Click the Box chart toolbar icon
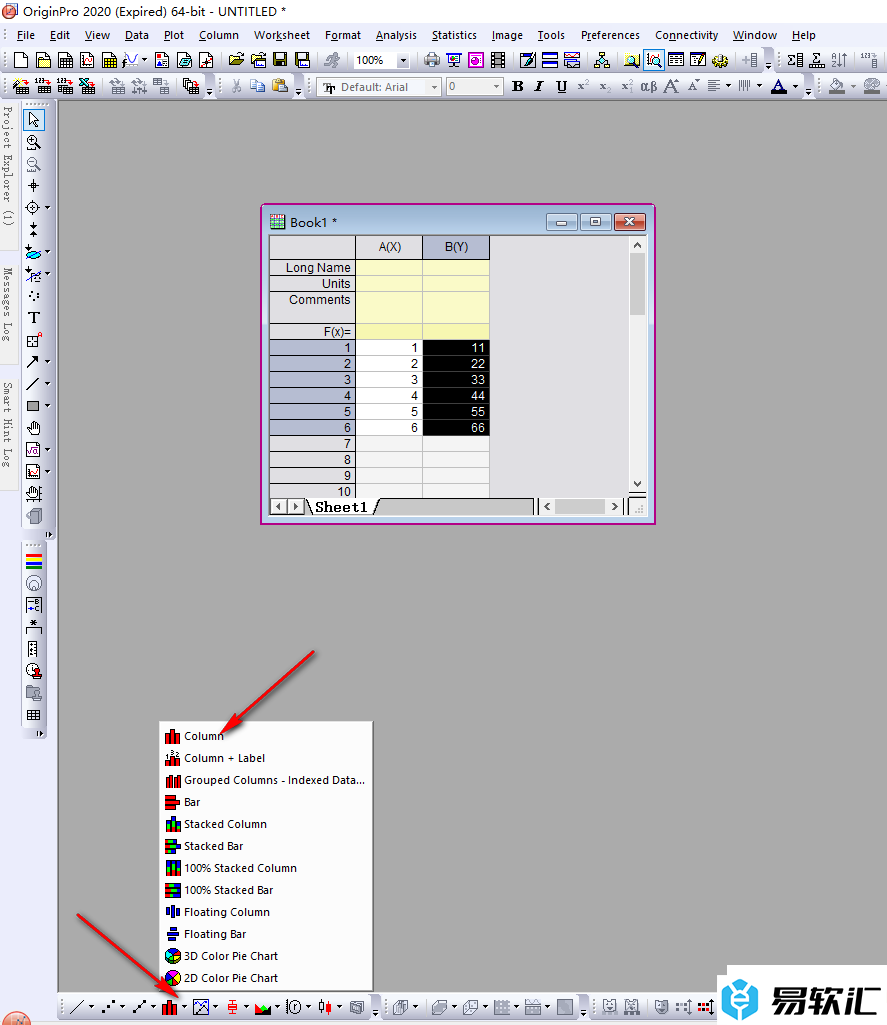The image size is (887, 1025). point(232,1007)
